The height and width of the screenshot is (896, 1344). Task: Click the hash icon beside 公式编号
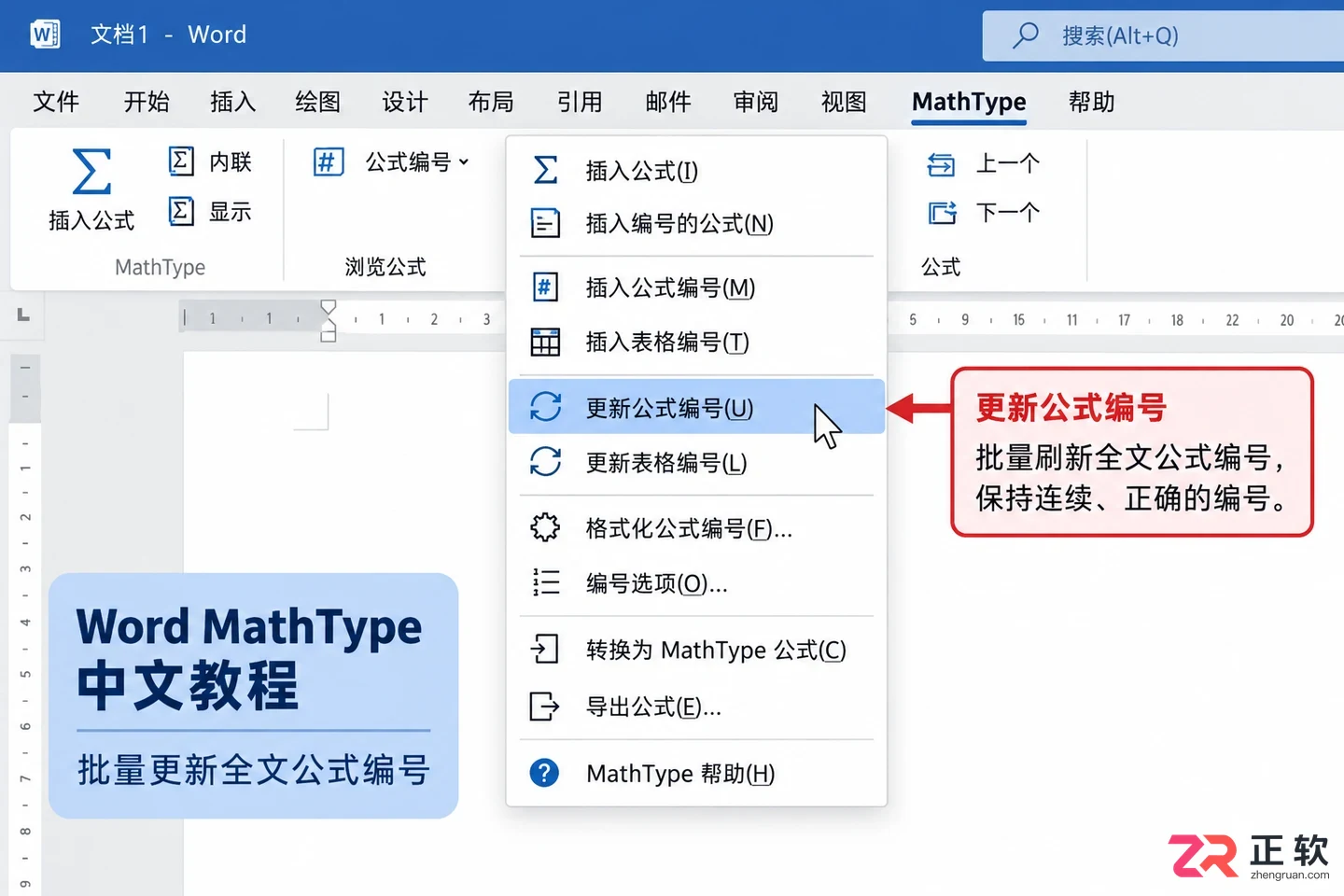(x=328, y=161)
